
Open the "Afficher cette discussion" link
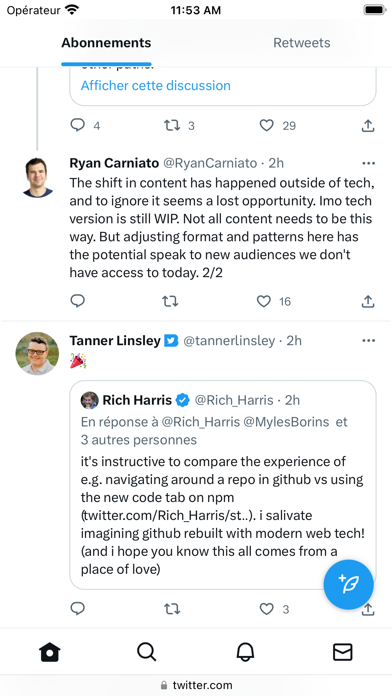[156, 85]
